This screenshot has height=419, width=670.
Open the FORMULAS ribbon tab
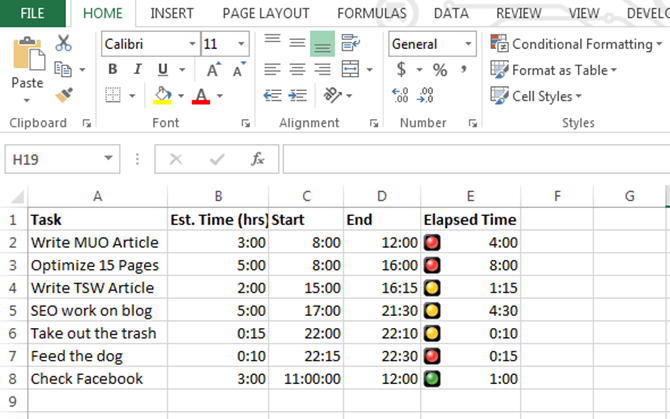(371, 13)
